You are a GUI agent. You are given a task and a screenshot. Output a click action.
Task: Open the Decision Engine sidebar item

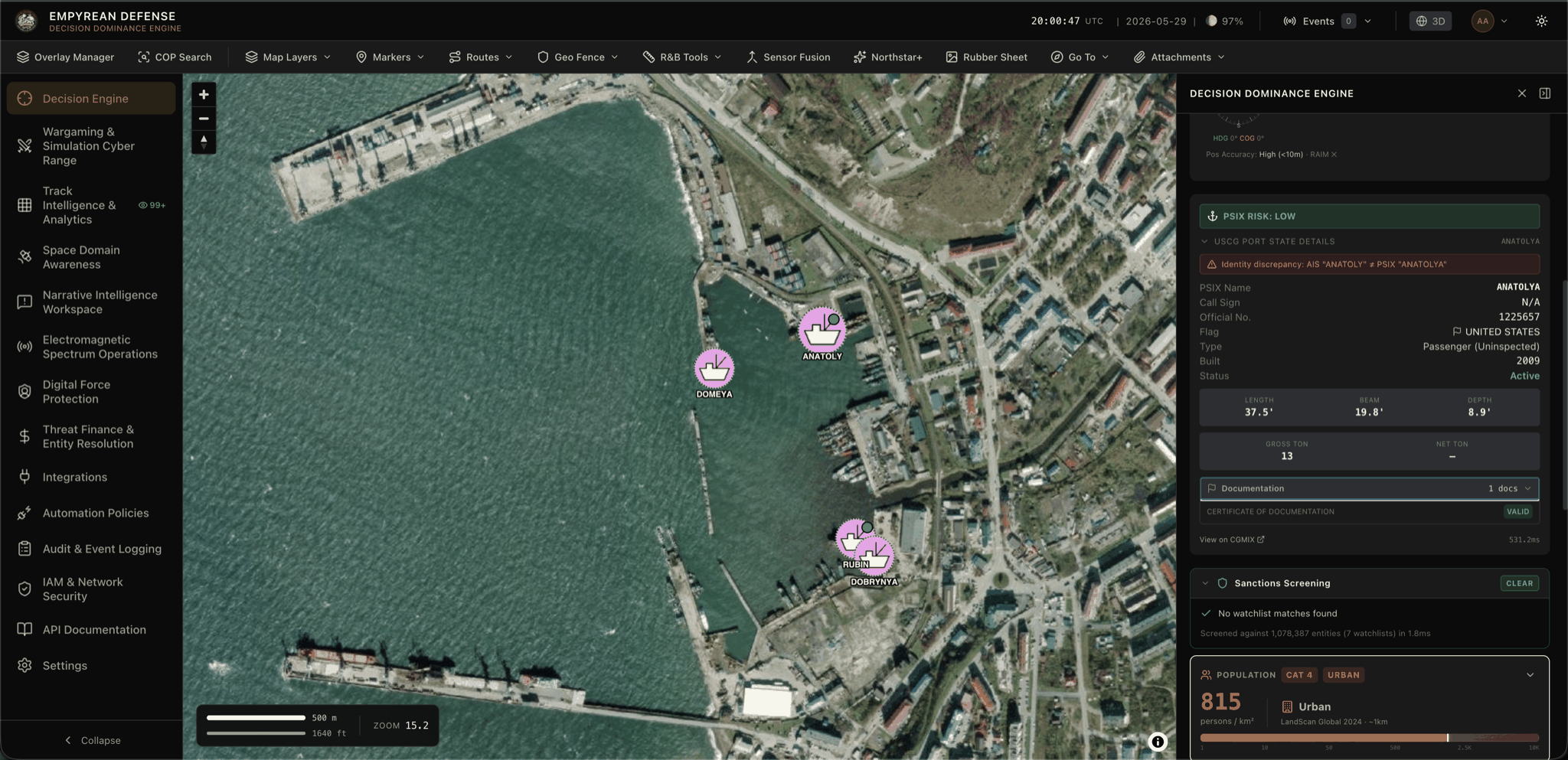91,99
